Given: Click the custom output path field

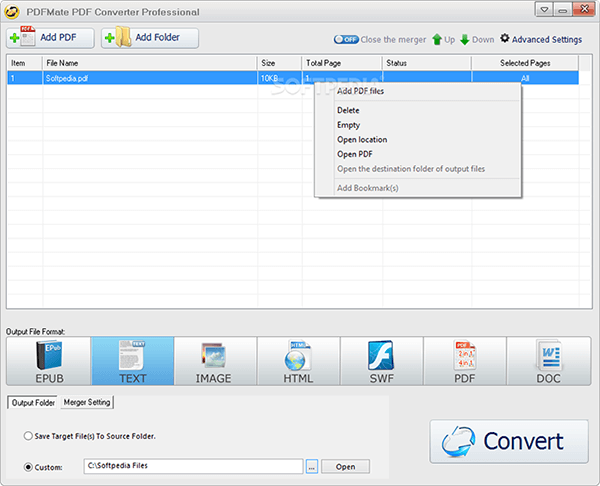Looking at the screenshot, I should click(193, 466).
